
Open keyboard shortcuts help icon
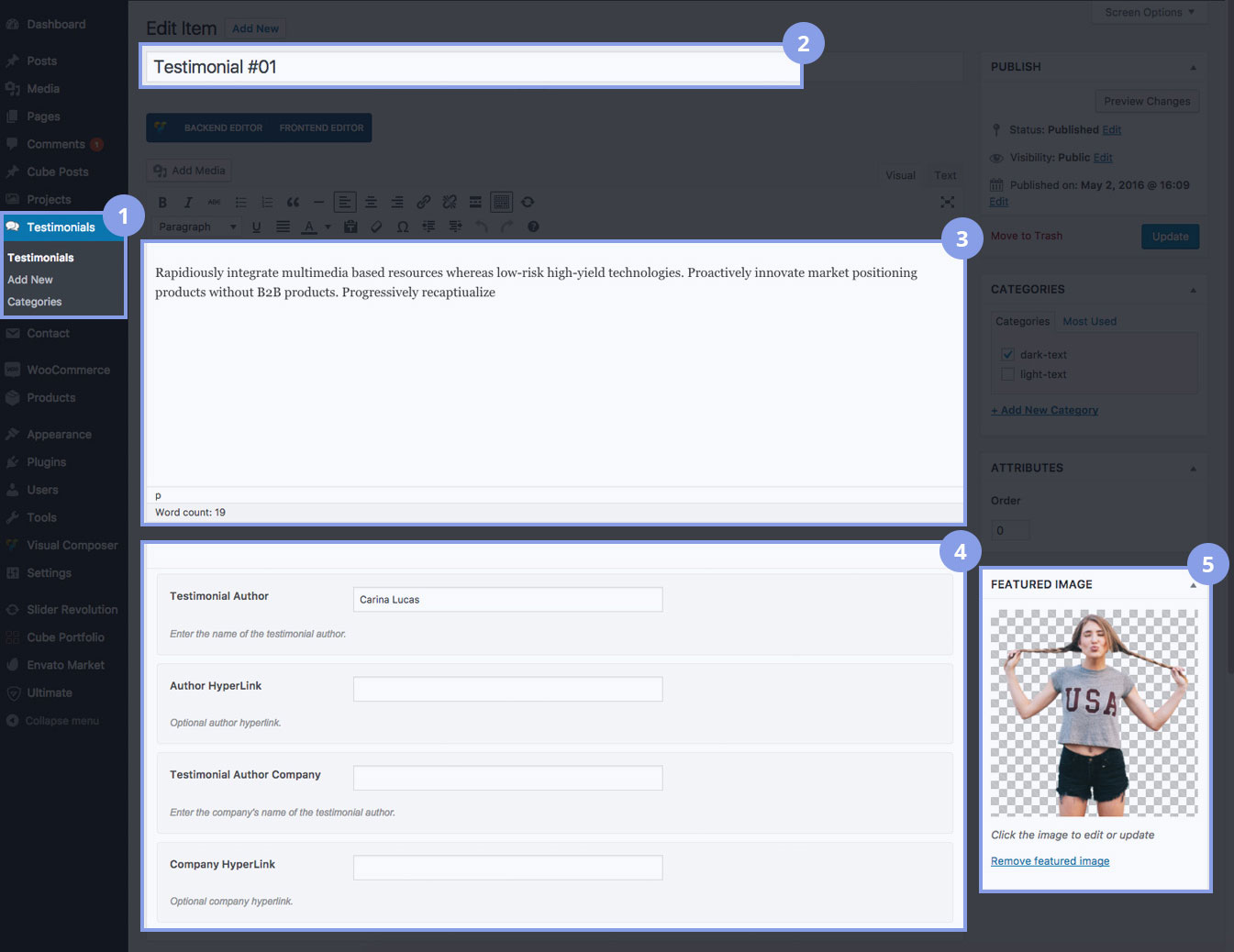(x=533, y=227)
